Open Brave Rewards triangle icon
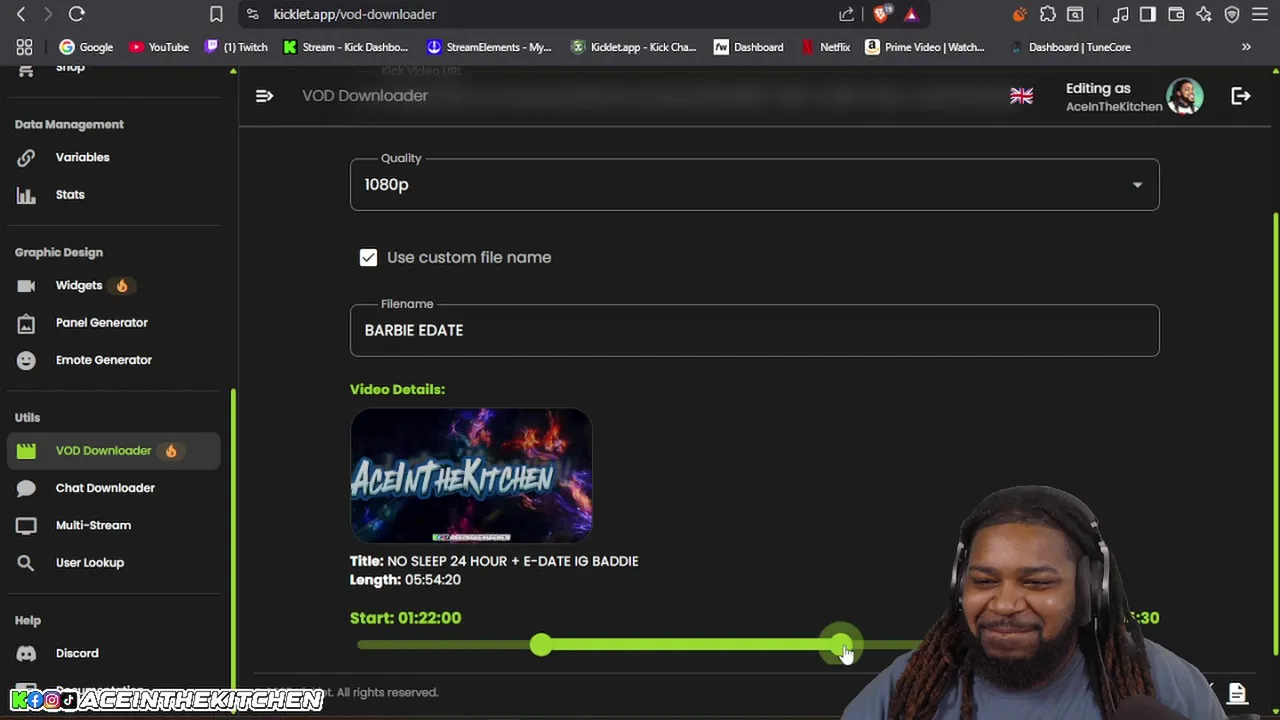The width and height of the screenshot is (1280, 720). pyautogui.click(x=911, y=14)
